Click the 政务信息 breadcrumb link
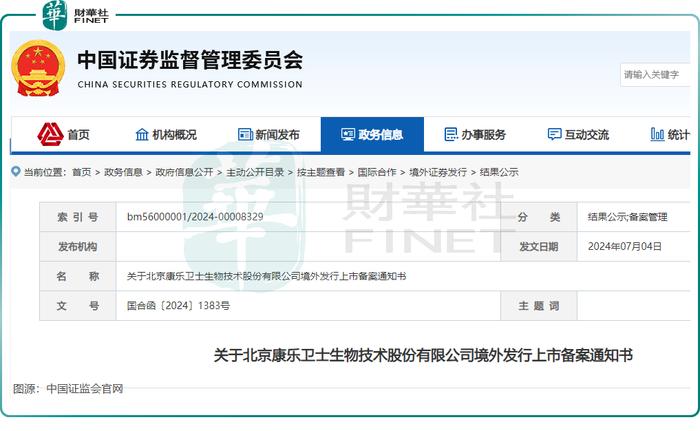The image size is (700, 431). [123, 172]
